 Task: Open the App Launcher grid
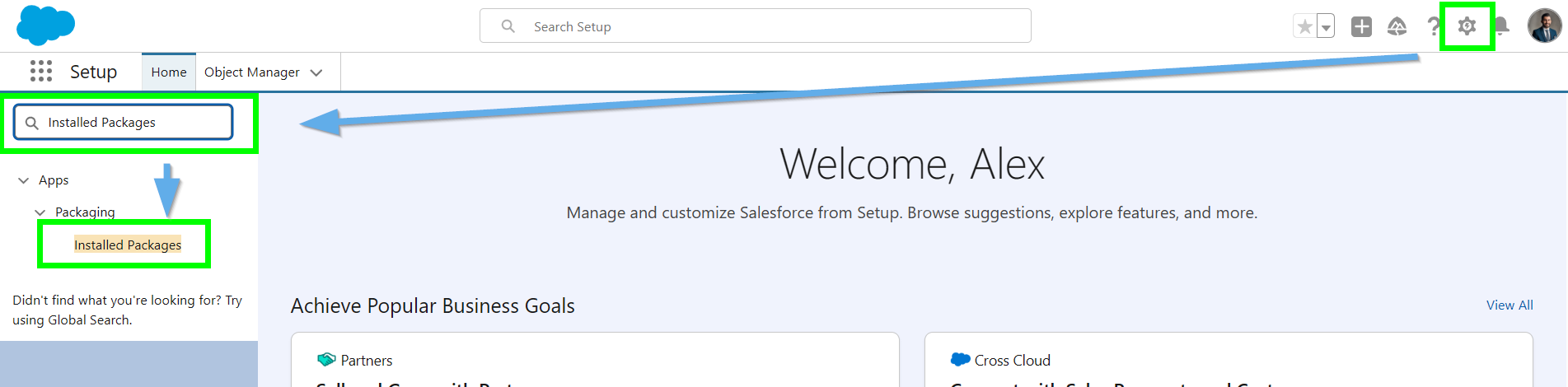point(41,72)
